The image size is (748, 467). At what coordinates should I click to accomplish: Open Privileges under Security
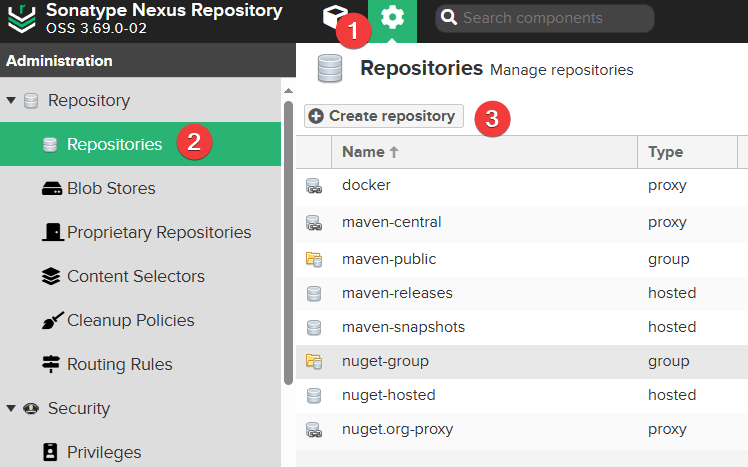pyautogui.click(x=104, y=452)
